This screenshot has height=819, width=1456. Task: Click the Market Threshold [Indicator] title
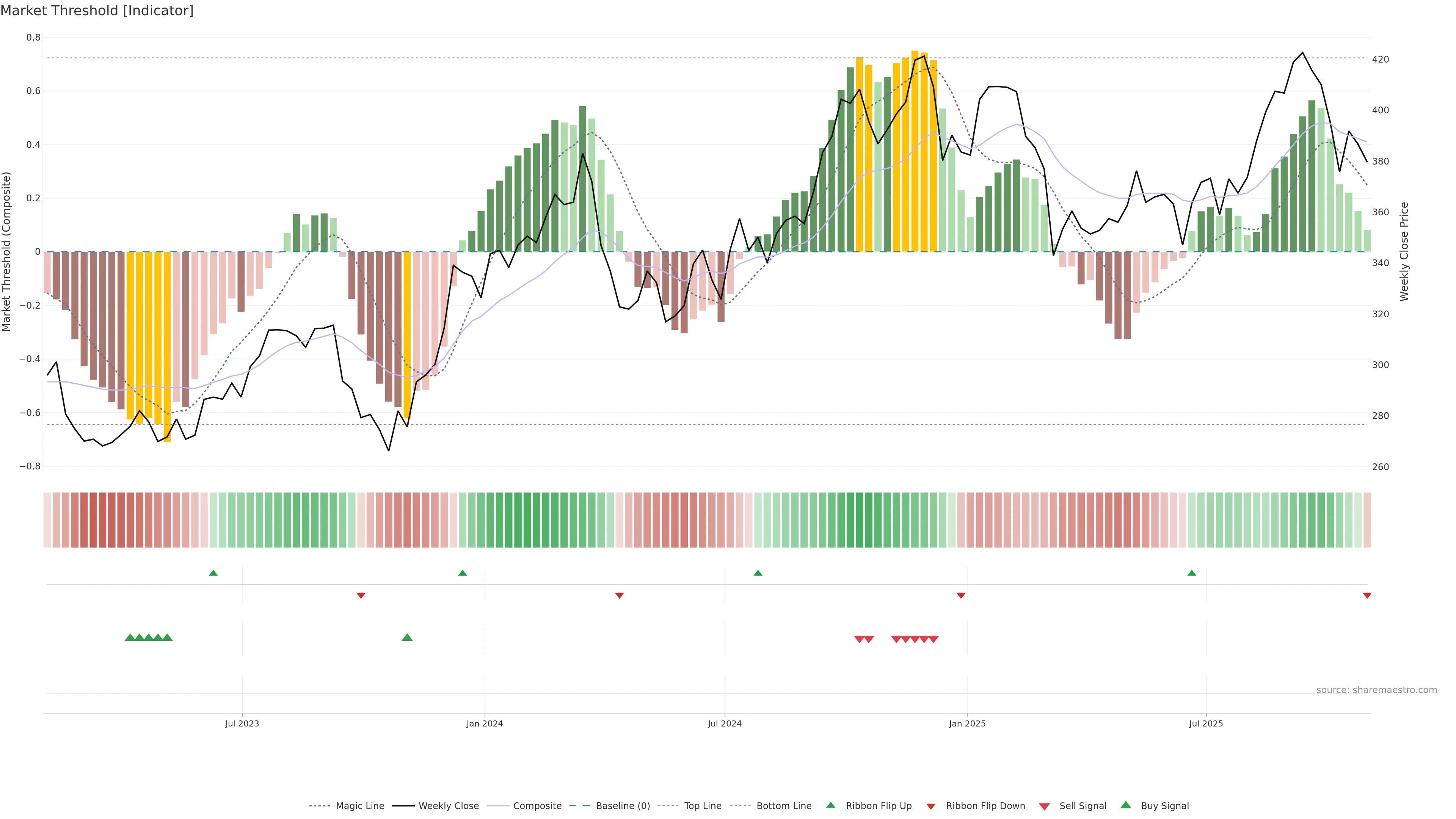pos(97,11)
